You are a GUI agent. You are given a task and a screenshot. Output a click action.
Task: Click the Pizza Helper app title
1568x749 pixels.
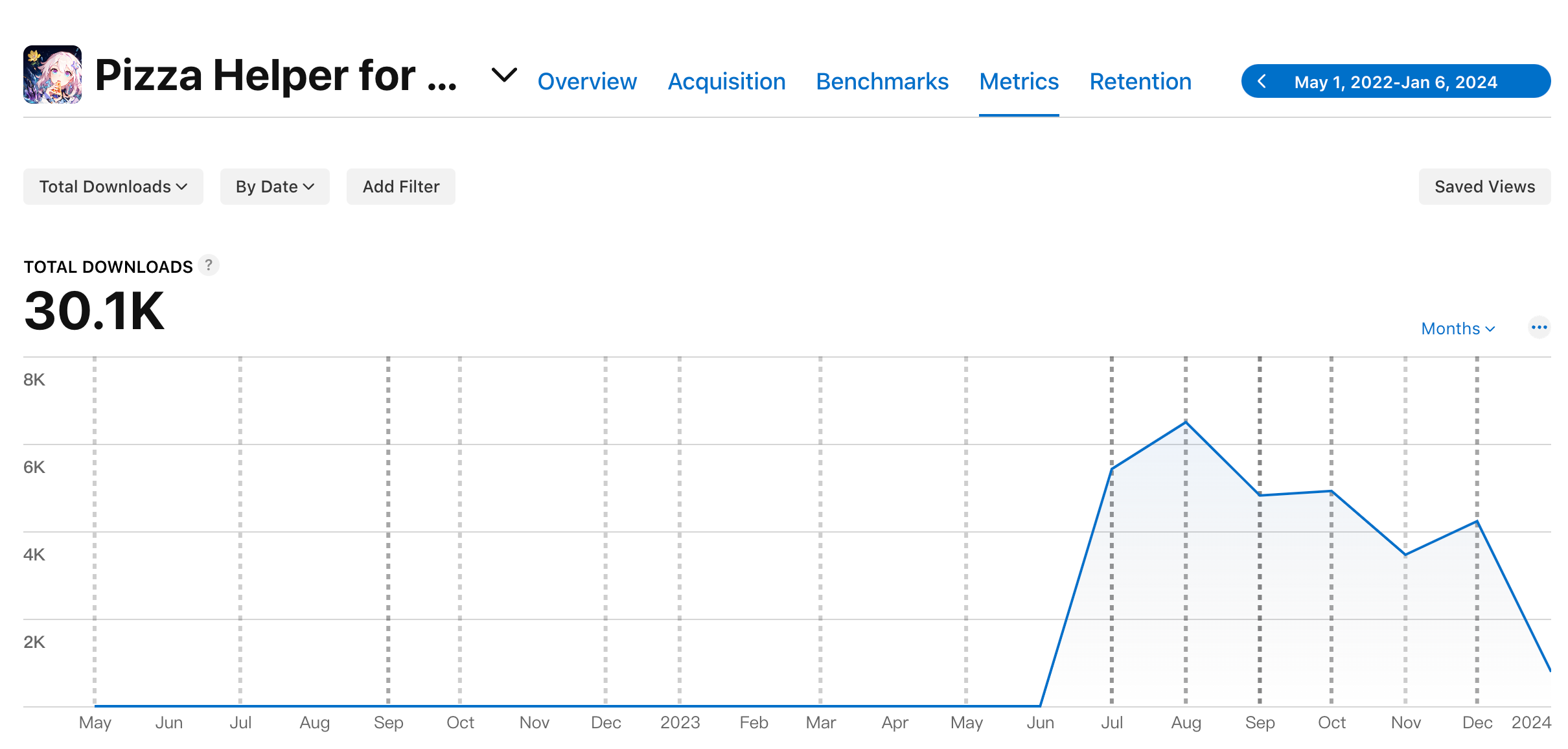(x=276, y=75)
